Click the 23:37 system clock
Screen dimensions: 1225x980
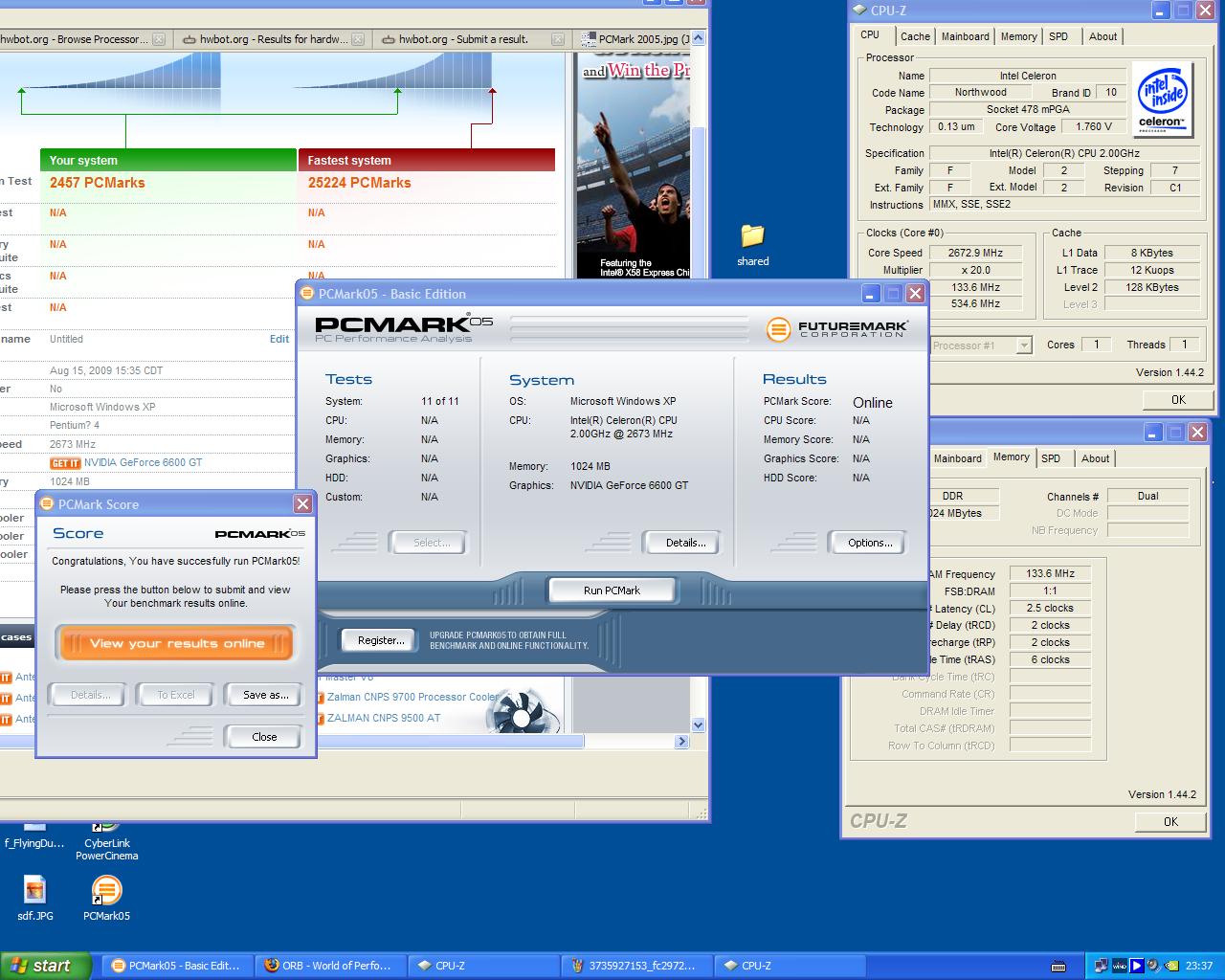(x=1198, y=966)
